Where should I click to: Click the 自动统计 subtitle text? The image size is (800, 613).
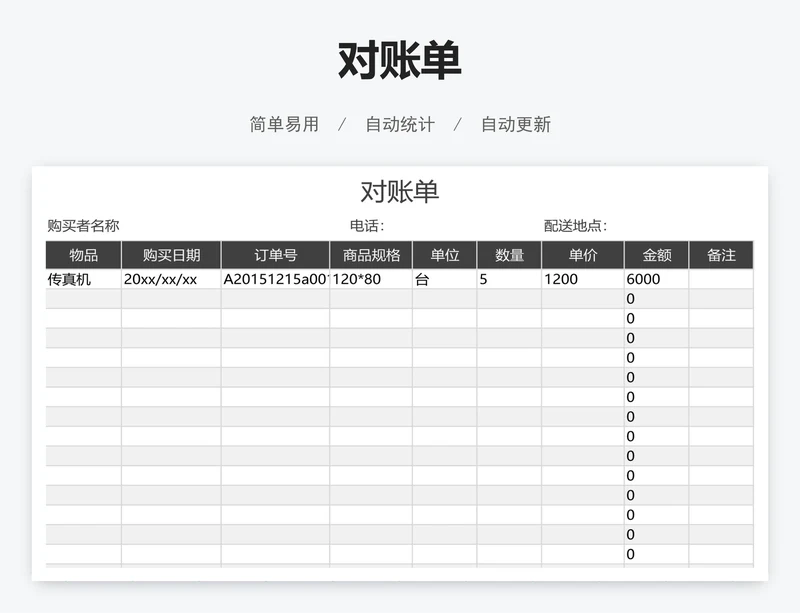click(400, 124)
